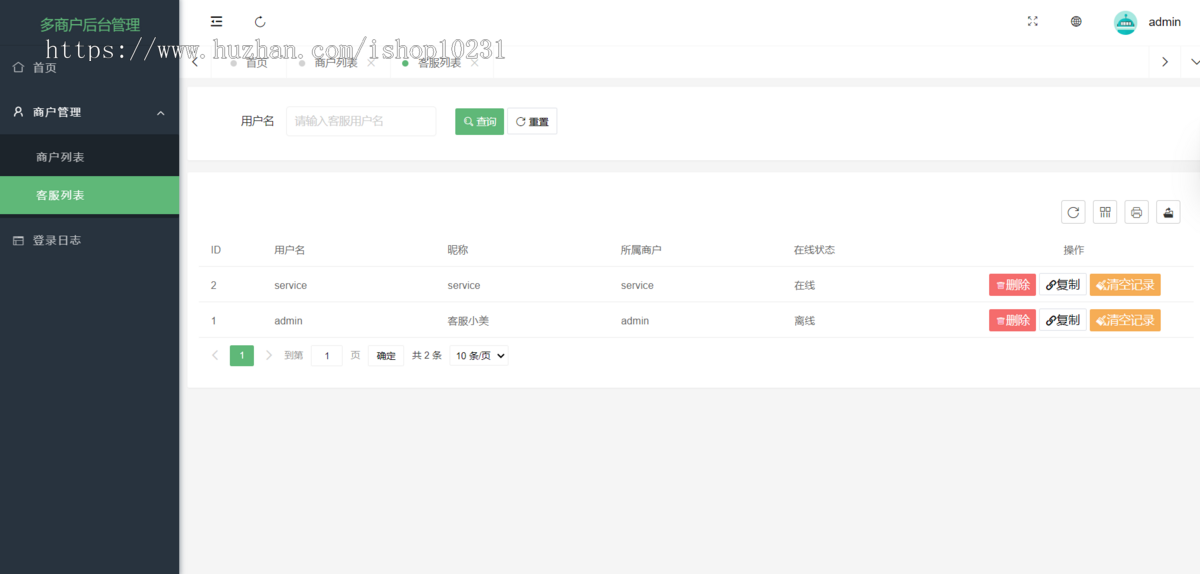Select the 客服列表 tab
The height and width of the screenshot is (574, 1200).
pyautogui.click(x=440, y=62)
